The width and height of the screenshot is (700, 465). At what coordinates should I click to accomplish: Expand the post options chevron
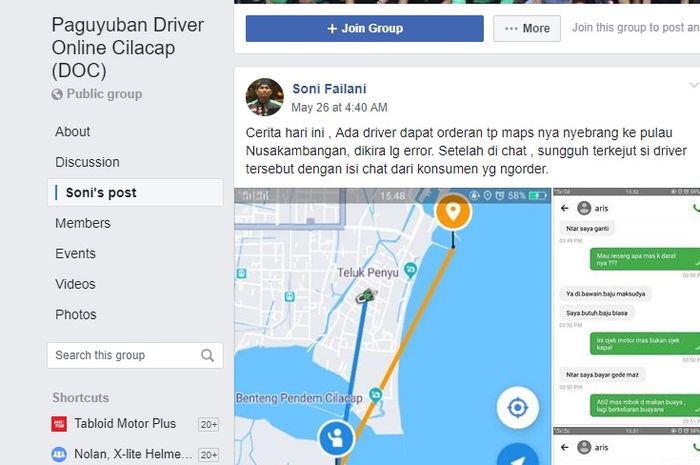693,85
